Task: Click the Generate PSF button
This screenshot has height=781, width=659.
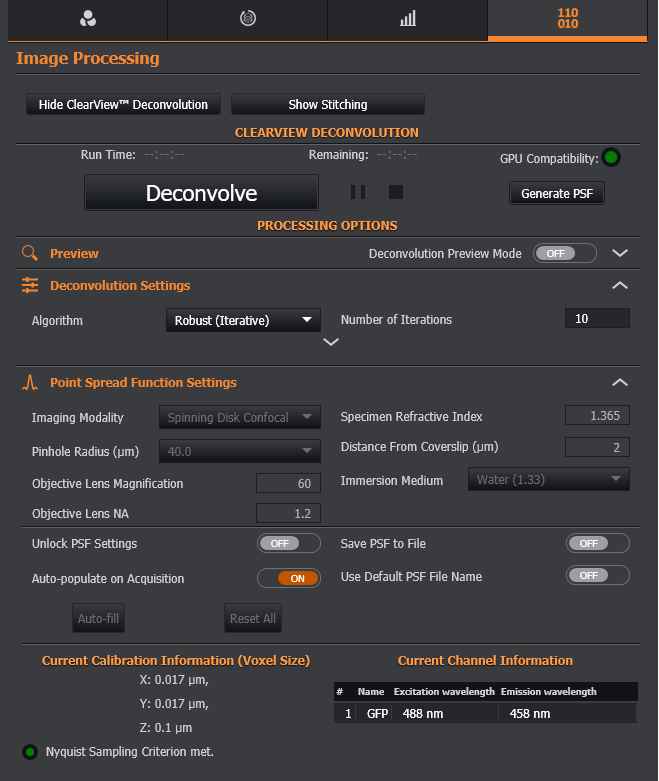Action: (557, 193)
